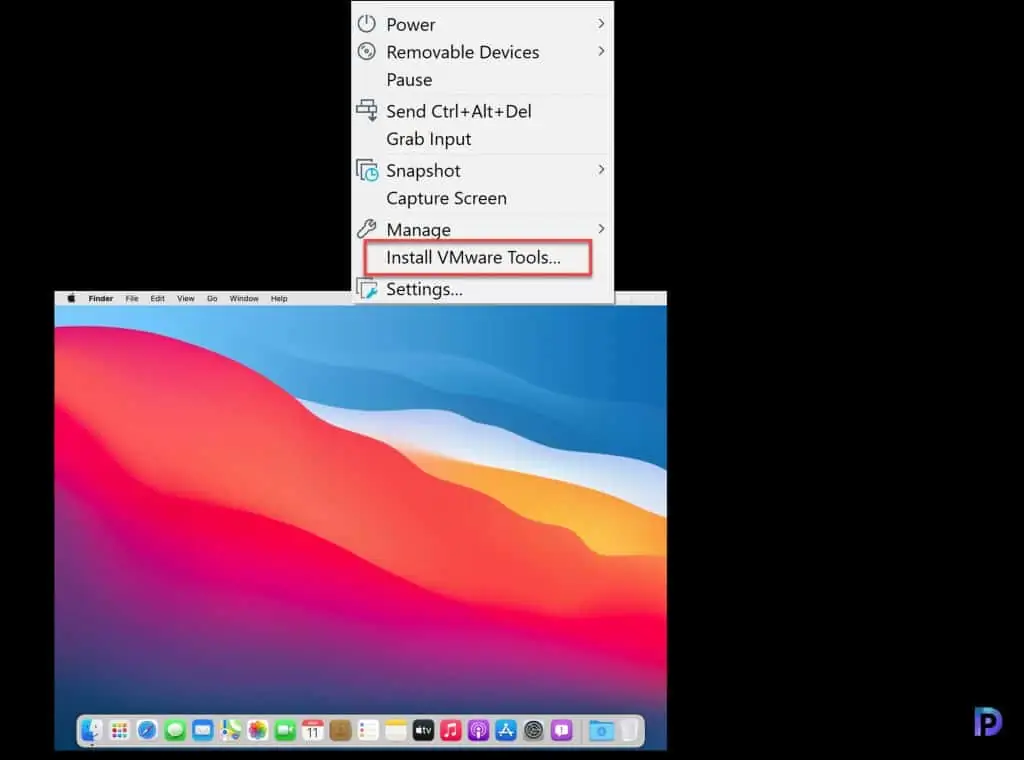Open Photos app in Dock
The image size is (1024, 760).
click(257, 731)
